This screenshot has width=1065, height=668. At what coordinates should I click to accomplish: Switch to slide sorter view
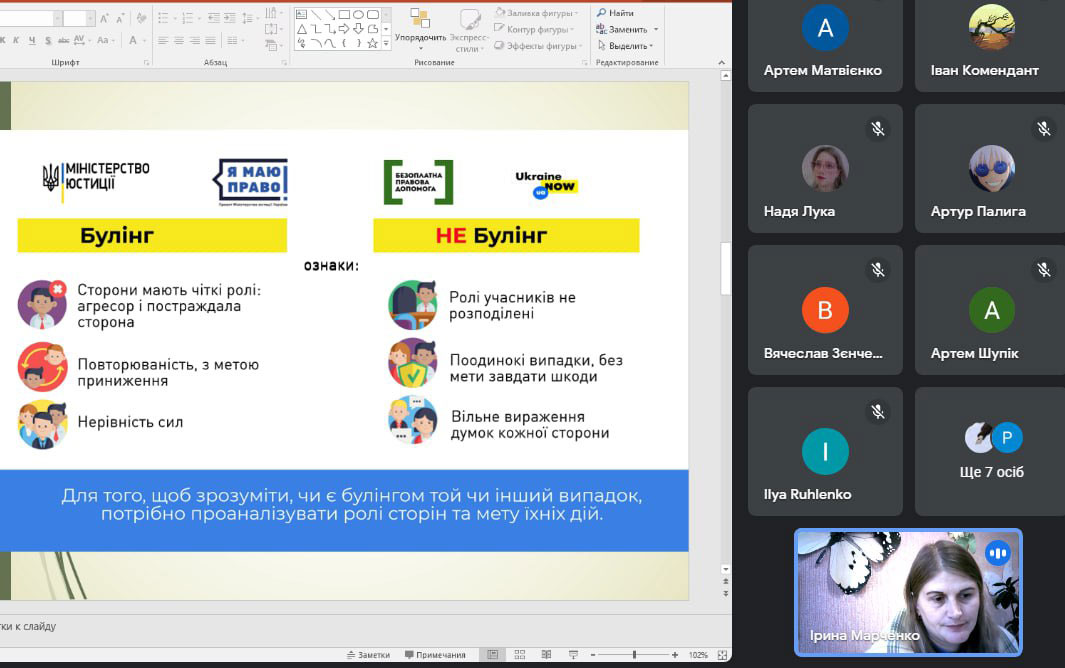pos(520,654)
